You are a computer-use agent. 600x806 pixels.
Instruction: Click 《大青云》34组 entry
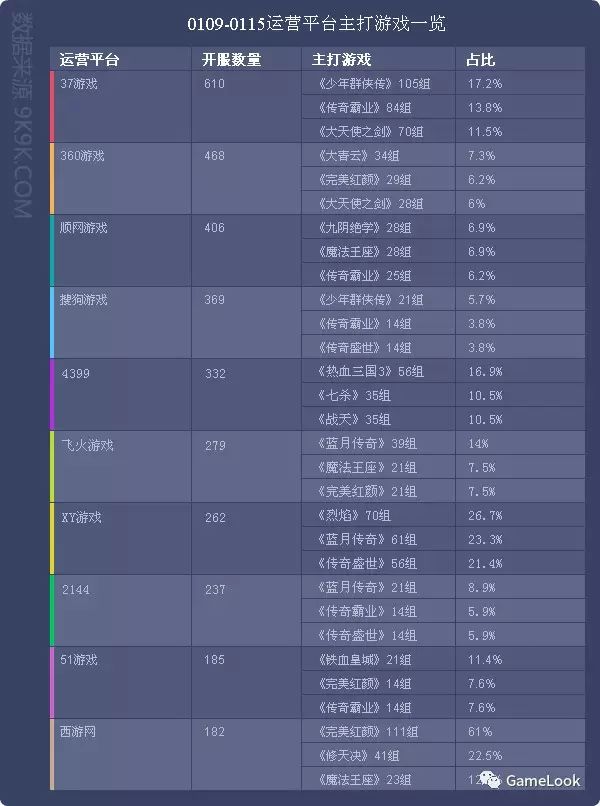(358, 155)
